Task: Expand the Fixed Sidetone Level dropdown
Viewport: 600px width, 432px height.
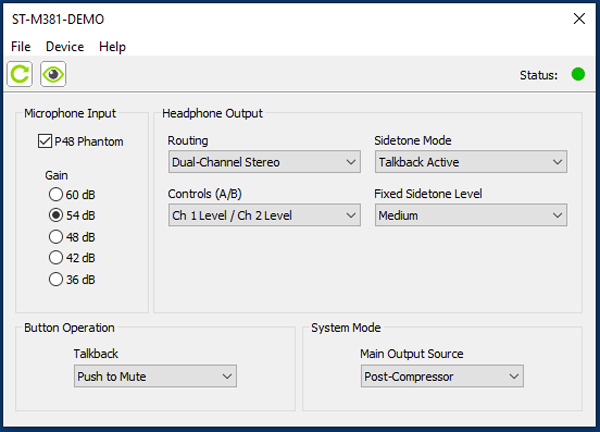Action: click(x=471, y=215)
